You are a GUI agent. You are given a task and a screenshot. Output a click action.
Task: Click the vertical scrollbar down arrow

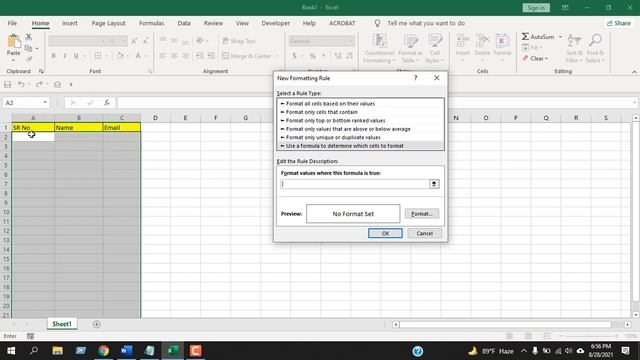click(636, 315)
